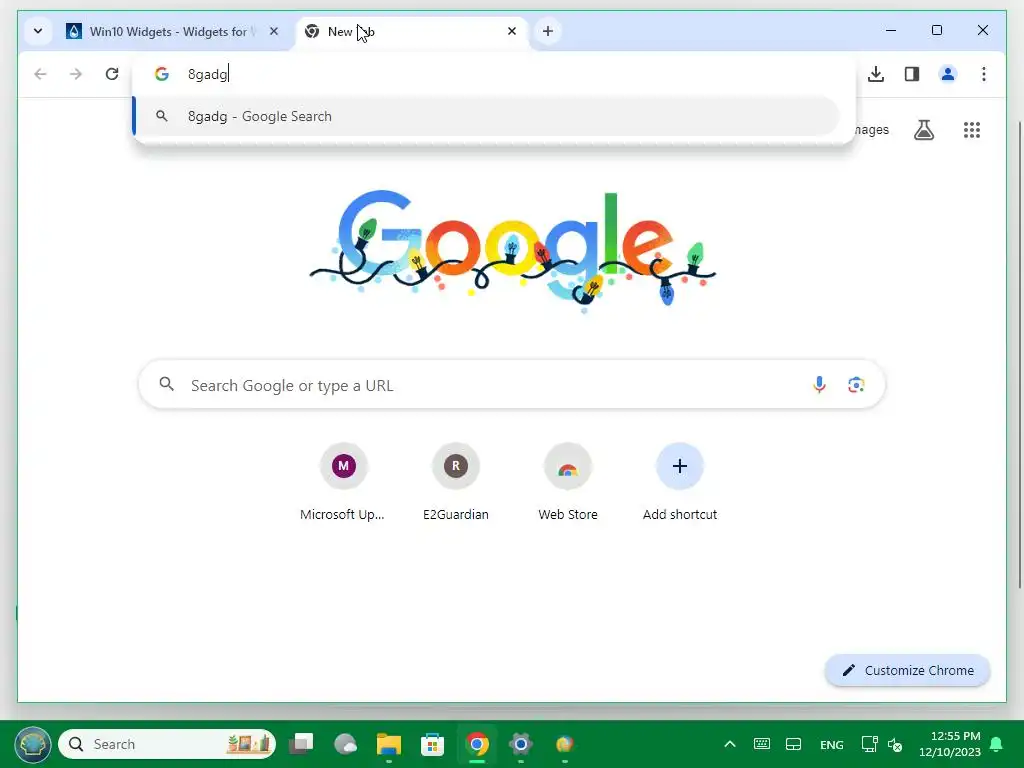Open File Explorer from the taskbar
Viewport: 1024px width, 768px height.
click(389, 744)
